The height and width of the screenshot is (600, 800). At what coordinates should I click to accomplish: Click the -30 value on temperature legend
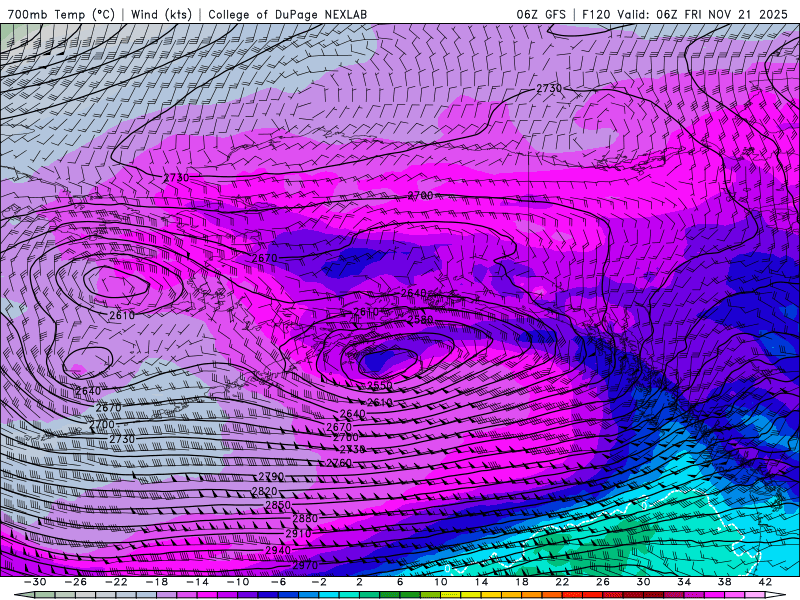pos(35,582)
